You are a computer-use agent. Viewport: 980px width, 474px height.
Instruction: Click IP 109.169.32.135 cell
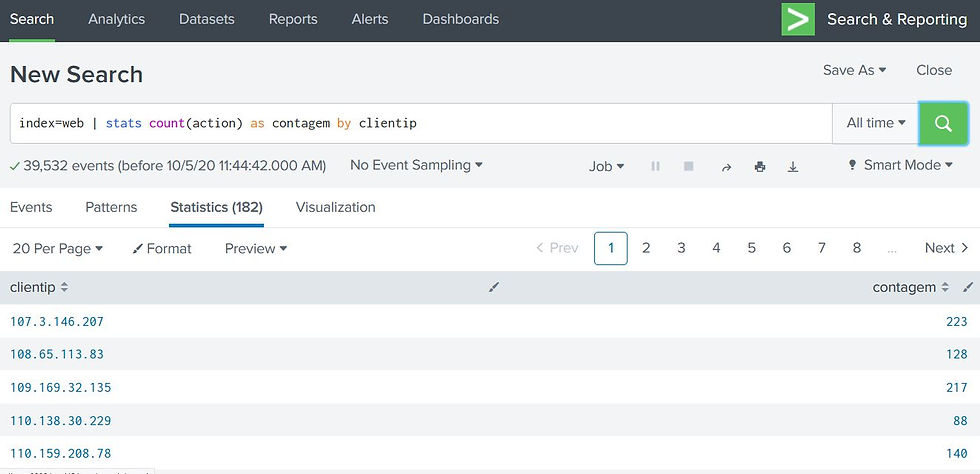61,387
